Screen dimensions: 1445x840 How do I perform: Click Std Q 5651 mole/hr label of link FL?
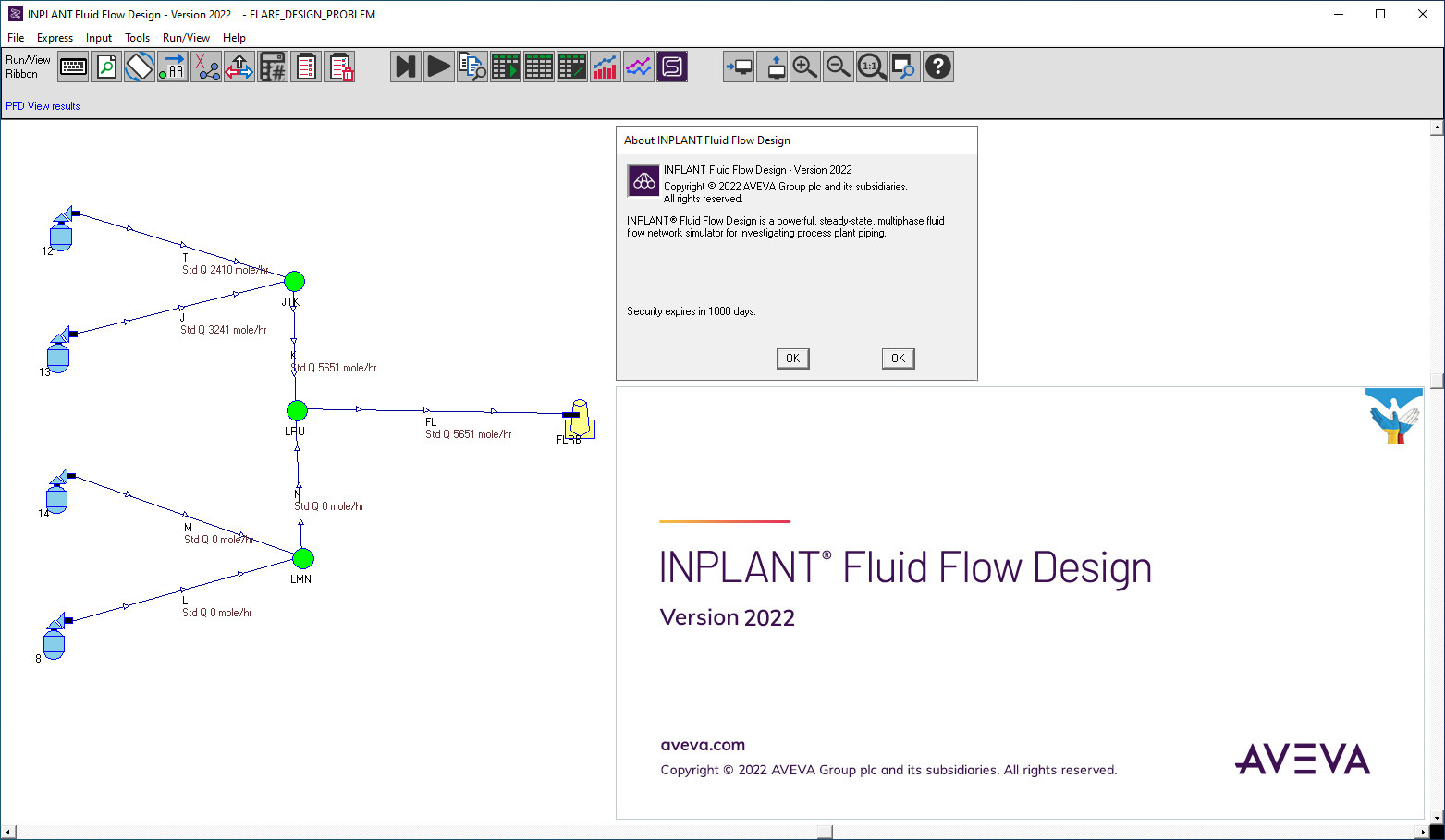(469, 434)
